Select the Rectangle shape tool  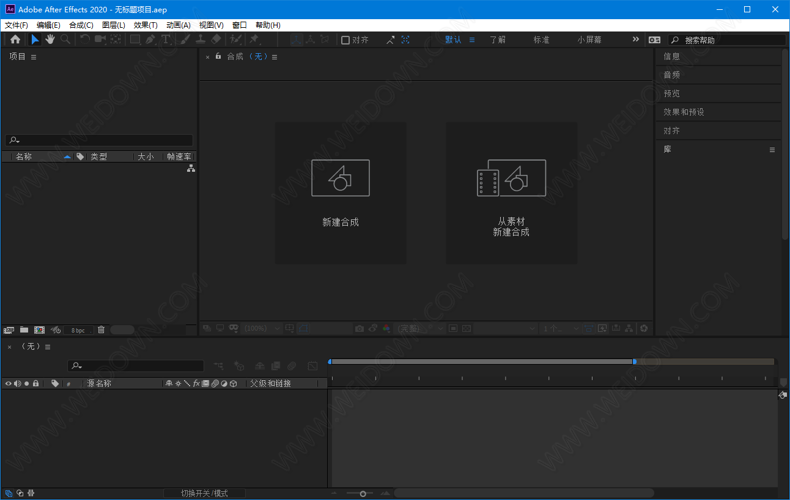coord(135,39)
